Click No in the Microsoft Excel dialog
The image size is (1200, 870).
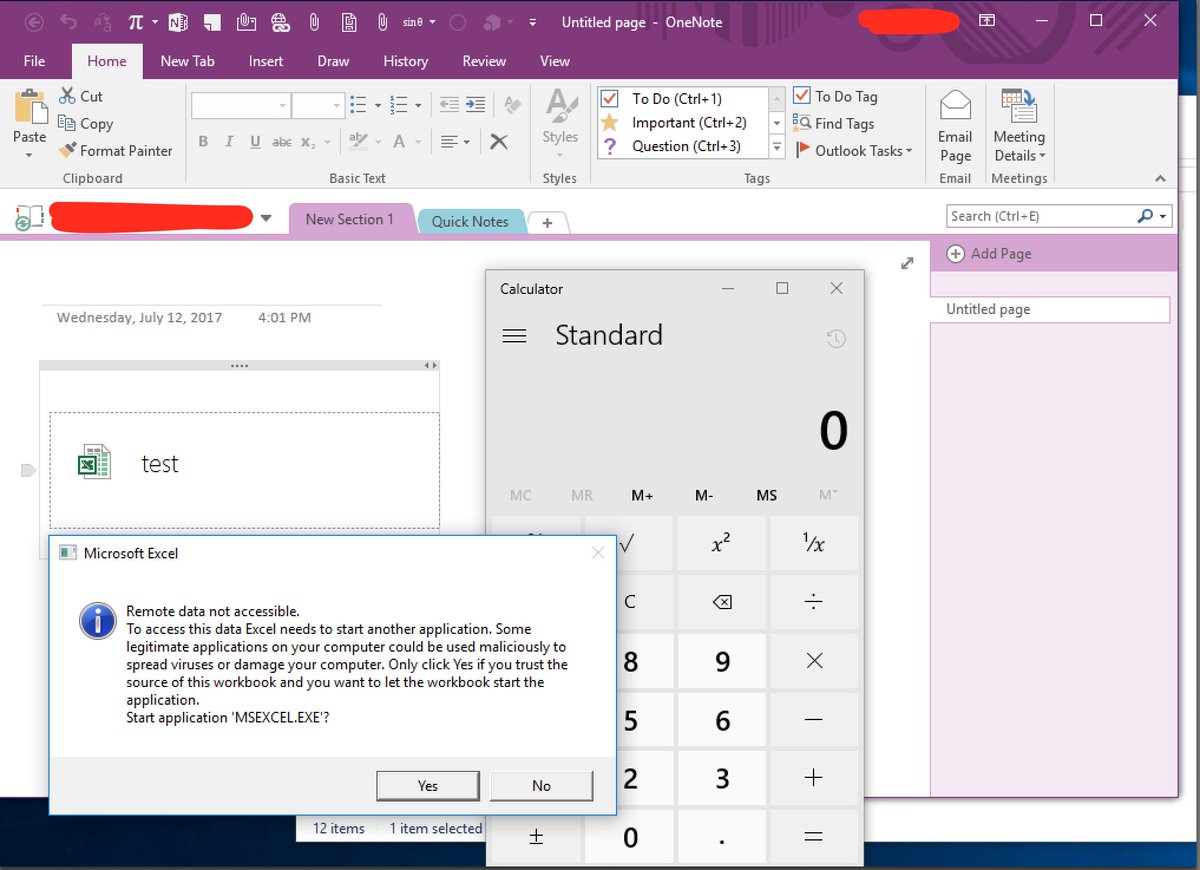541,786
